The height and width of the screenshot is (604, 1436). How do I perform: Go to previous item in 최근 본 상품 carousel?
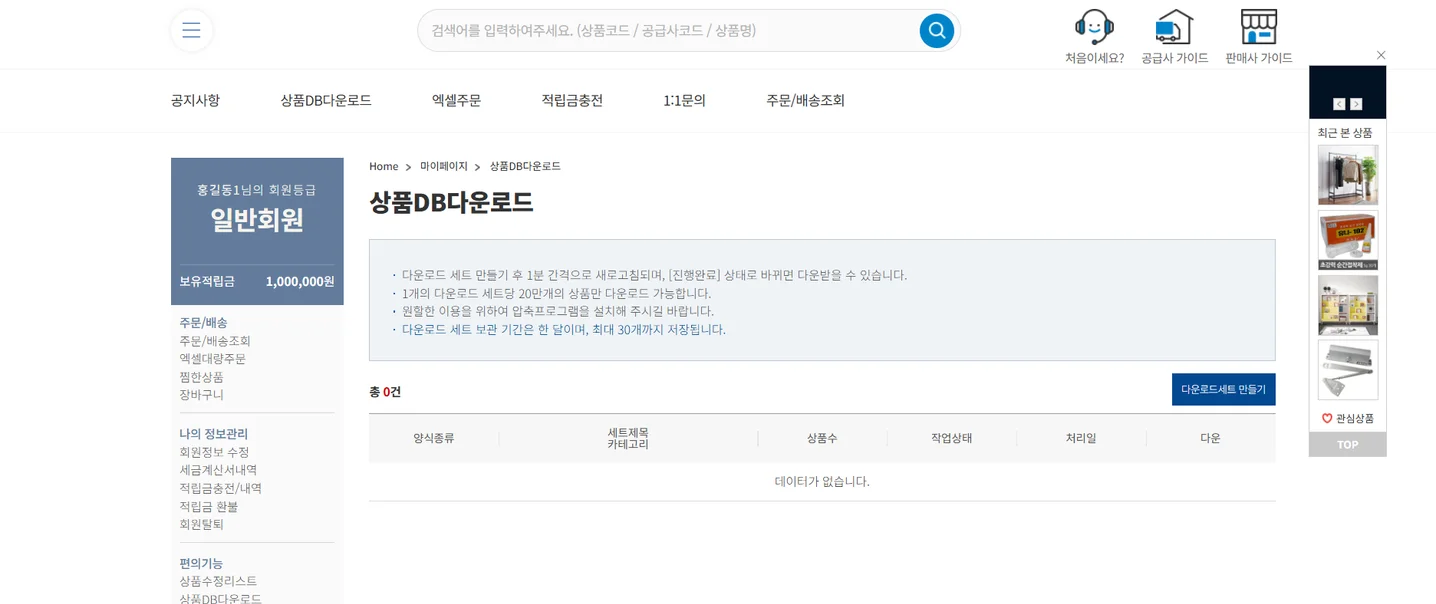1340,103
